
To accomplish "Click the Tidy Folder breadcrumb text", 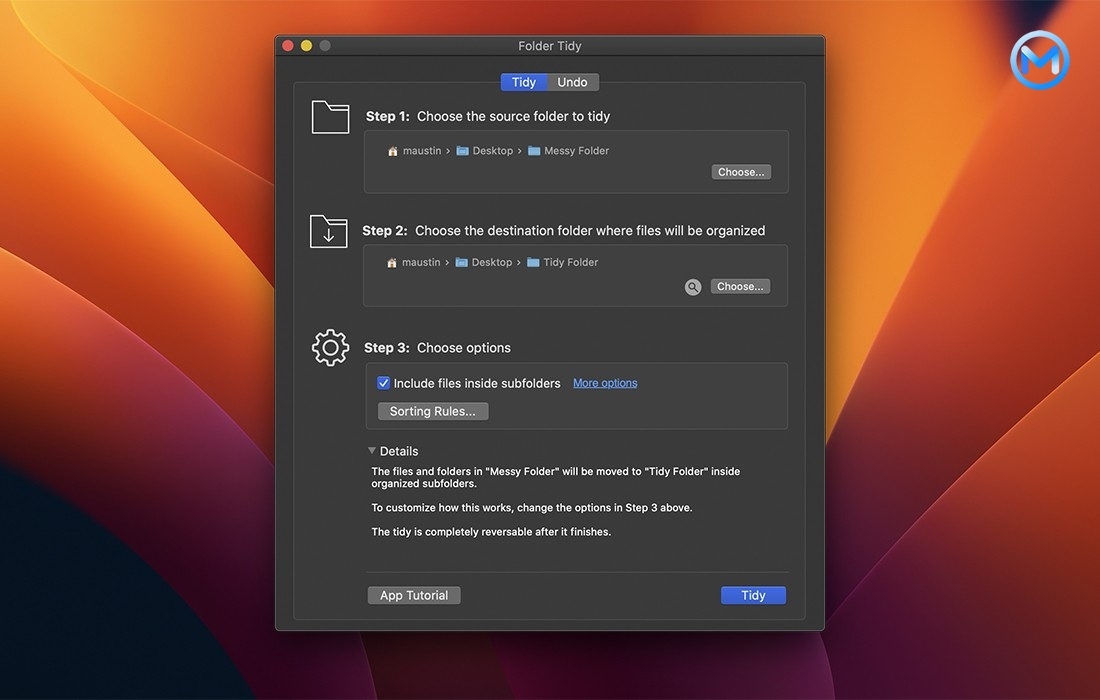I will (x=572, y=262).
